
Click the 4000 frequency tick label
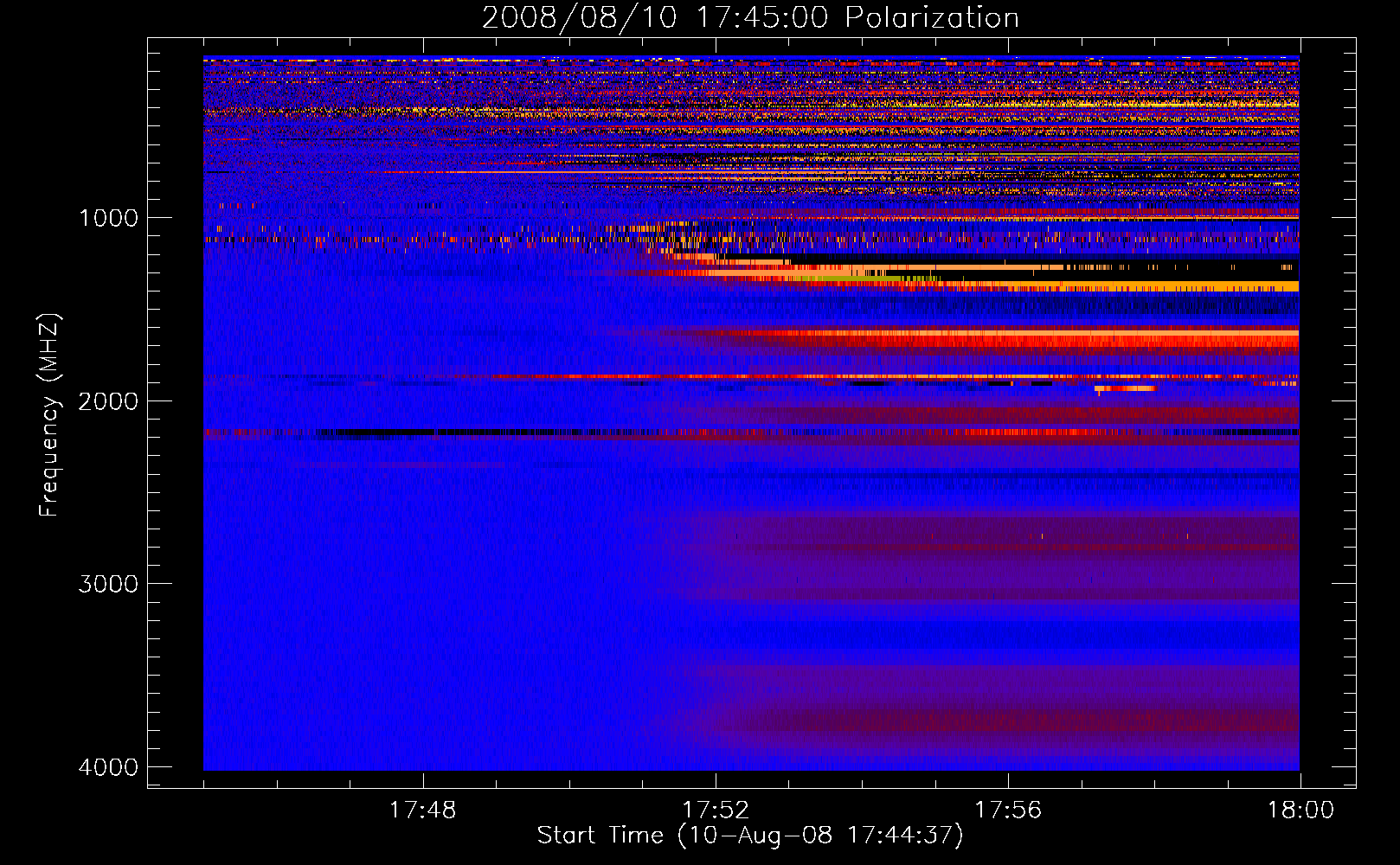tap(108, 767)
